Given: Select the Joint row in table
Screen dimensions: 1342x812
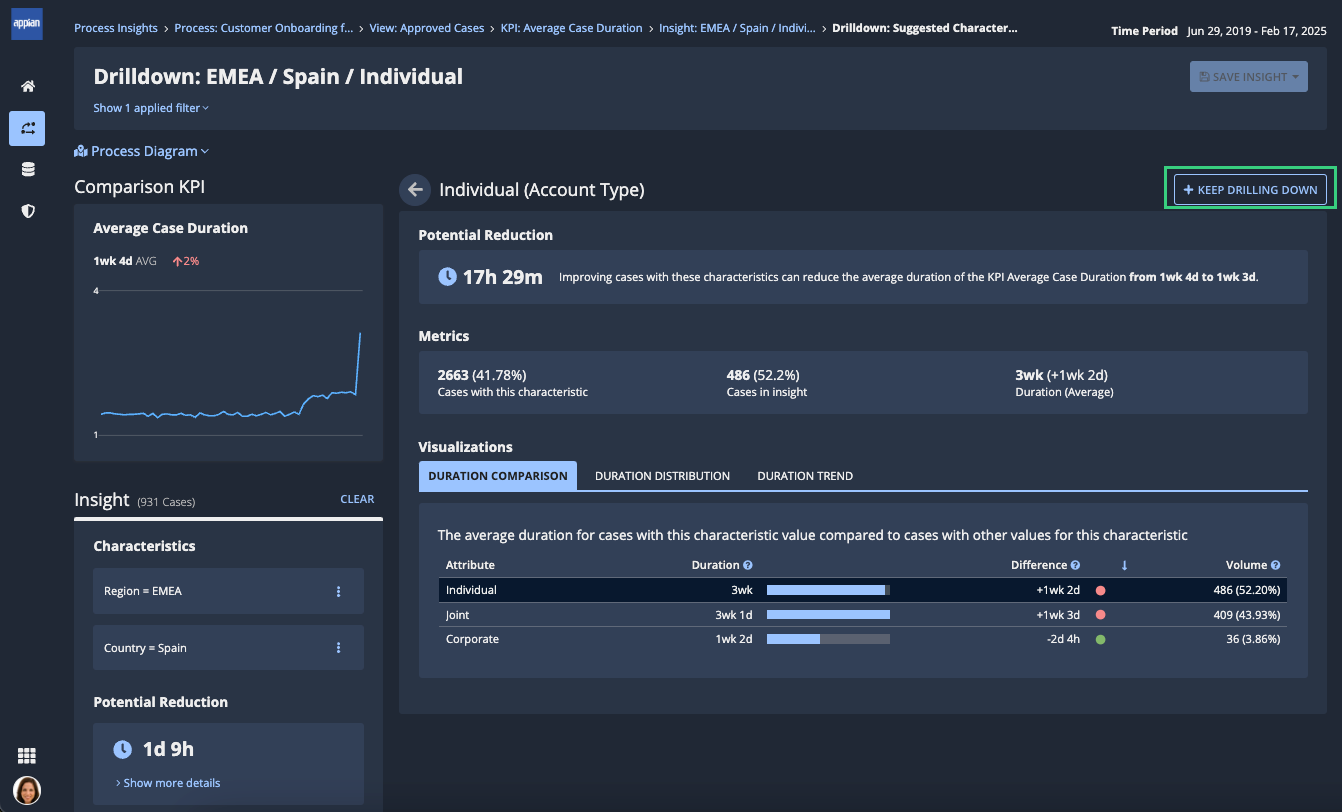Looking at the screenshot, I should tap(863, 615).
